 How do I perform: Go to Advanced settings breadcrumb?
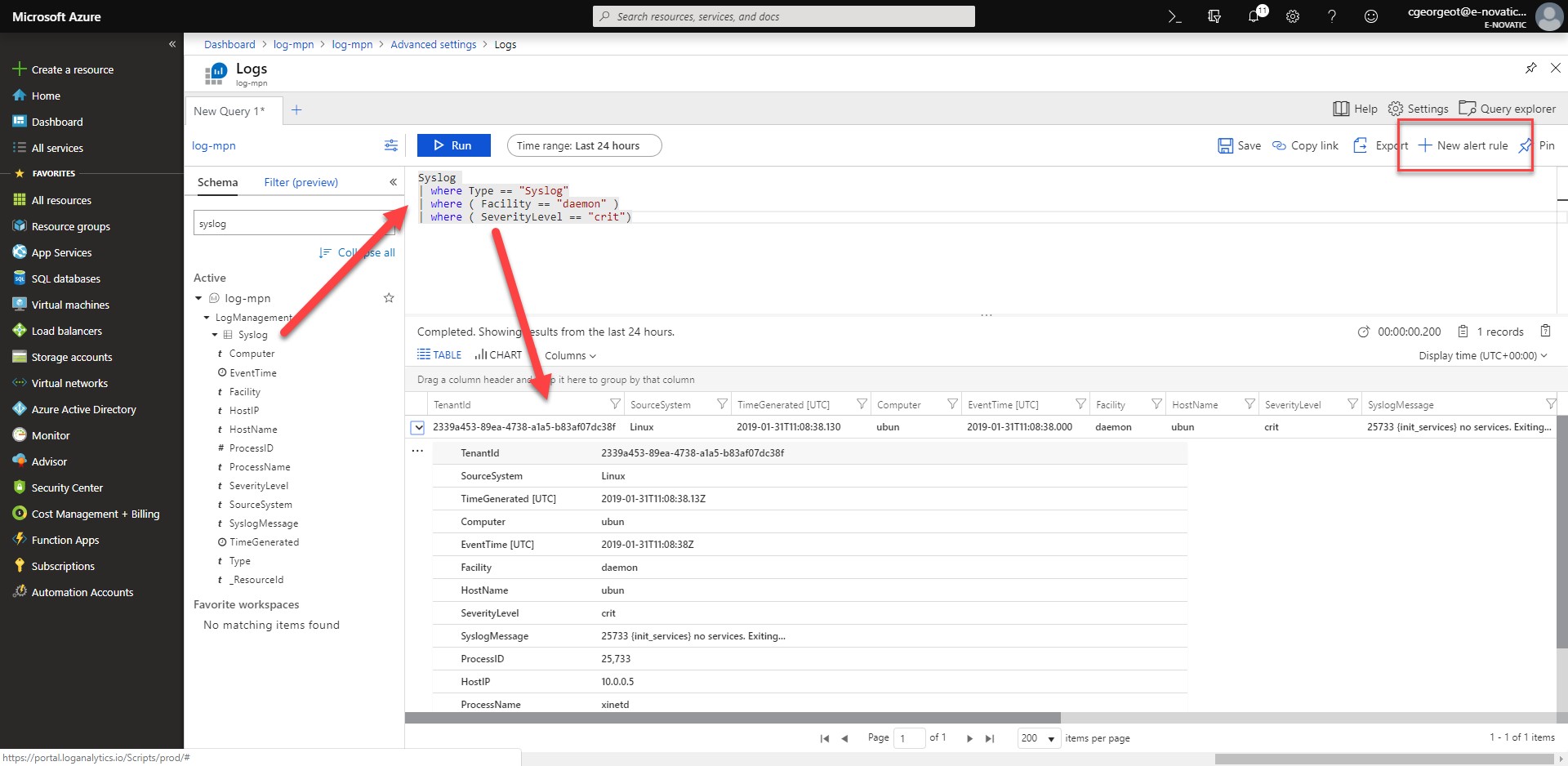click(x=433, y=44)
